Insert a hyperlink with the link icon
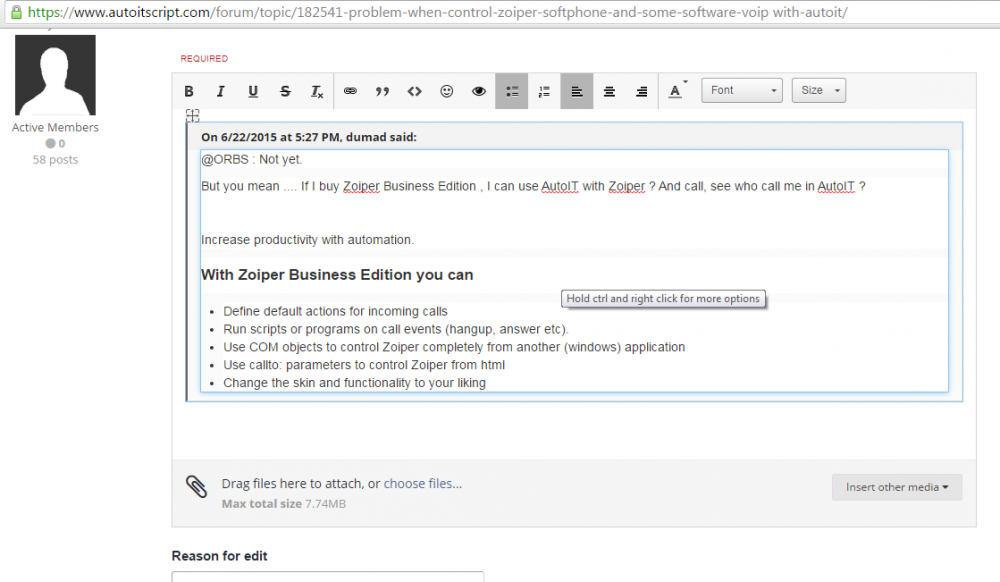Image resolution: width=1000 pixels, height=582 pixels. tap(350, 91)
